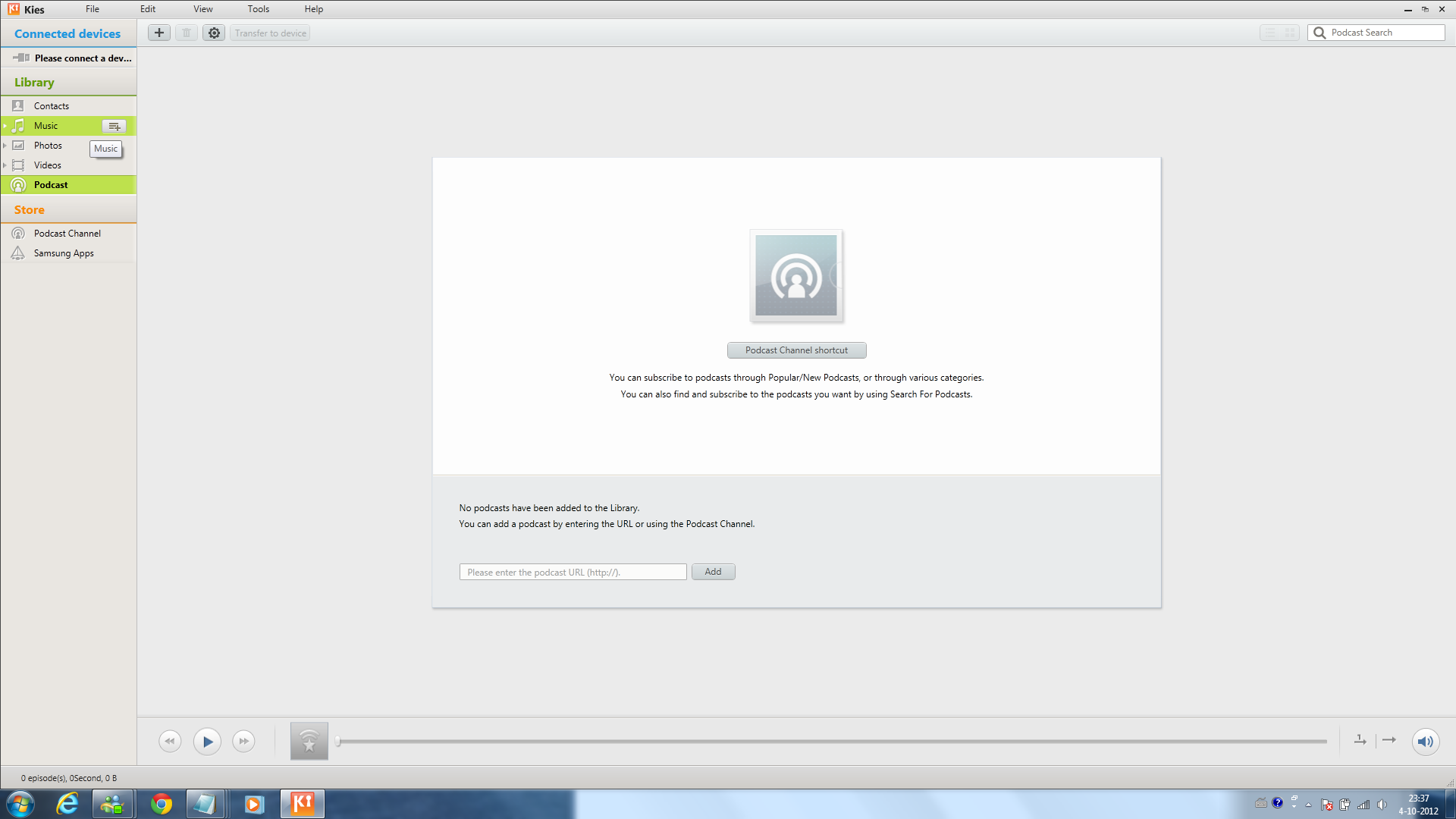The height and width of the screenshot is (819, 1456).
Task: Click the rewind/previous track button
Action: tap(170, 741)
